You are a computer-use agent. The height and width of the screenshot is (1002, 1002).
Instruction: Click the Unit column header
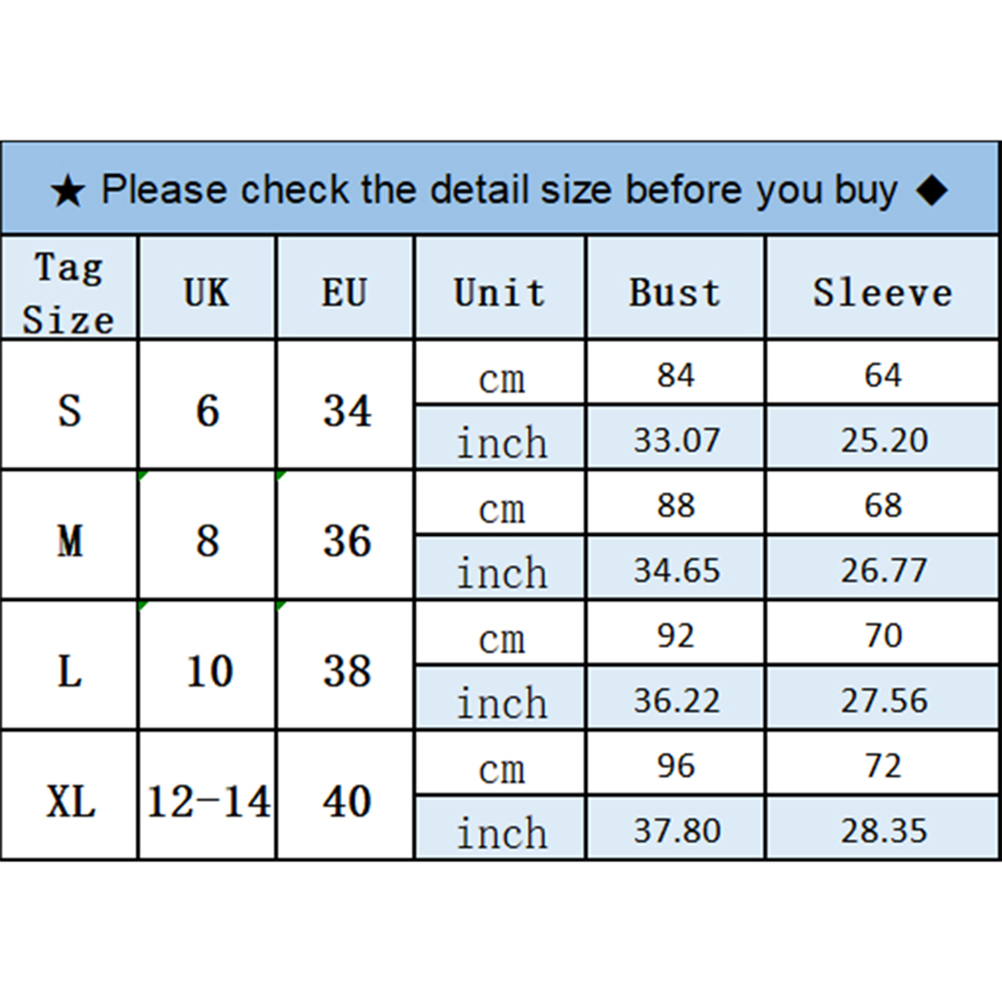pyautogui.click(x=500, y=292)
